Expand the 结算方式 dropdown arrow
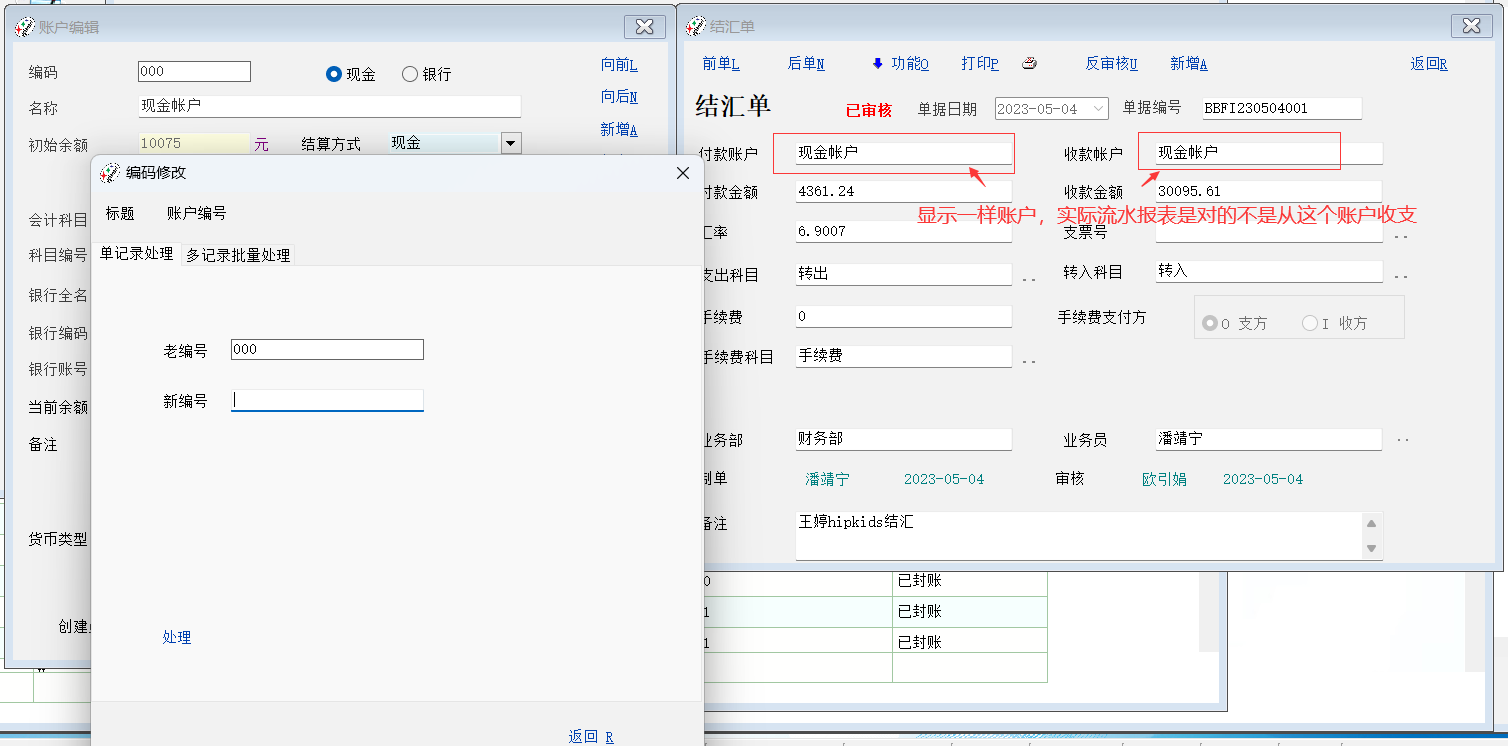 point(511,143)
